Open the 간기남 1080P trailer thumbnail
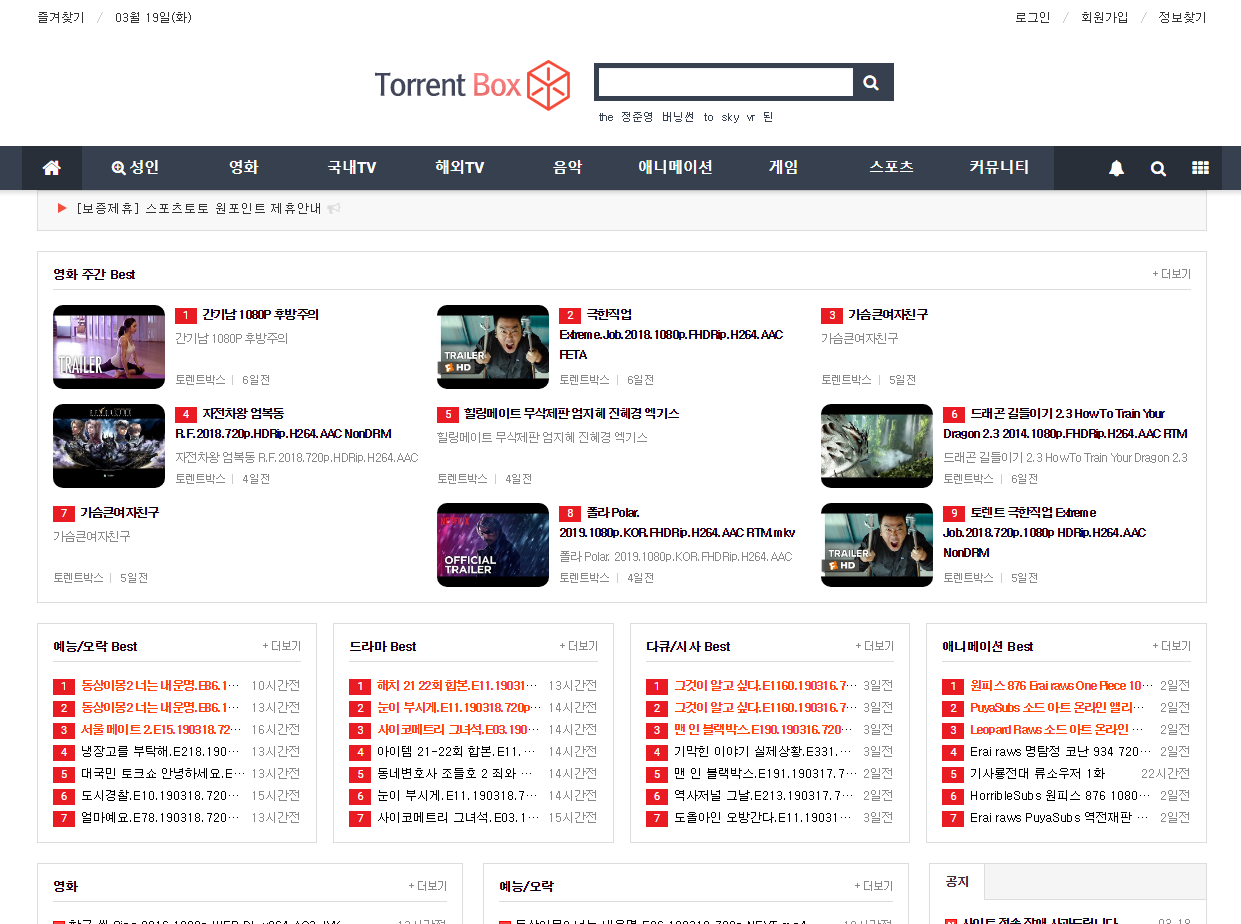The width and height of the screenshot is (1241, 924). [x=109, y=347]
